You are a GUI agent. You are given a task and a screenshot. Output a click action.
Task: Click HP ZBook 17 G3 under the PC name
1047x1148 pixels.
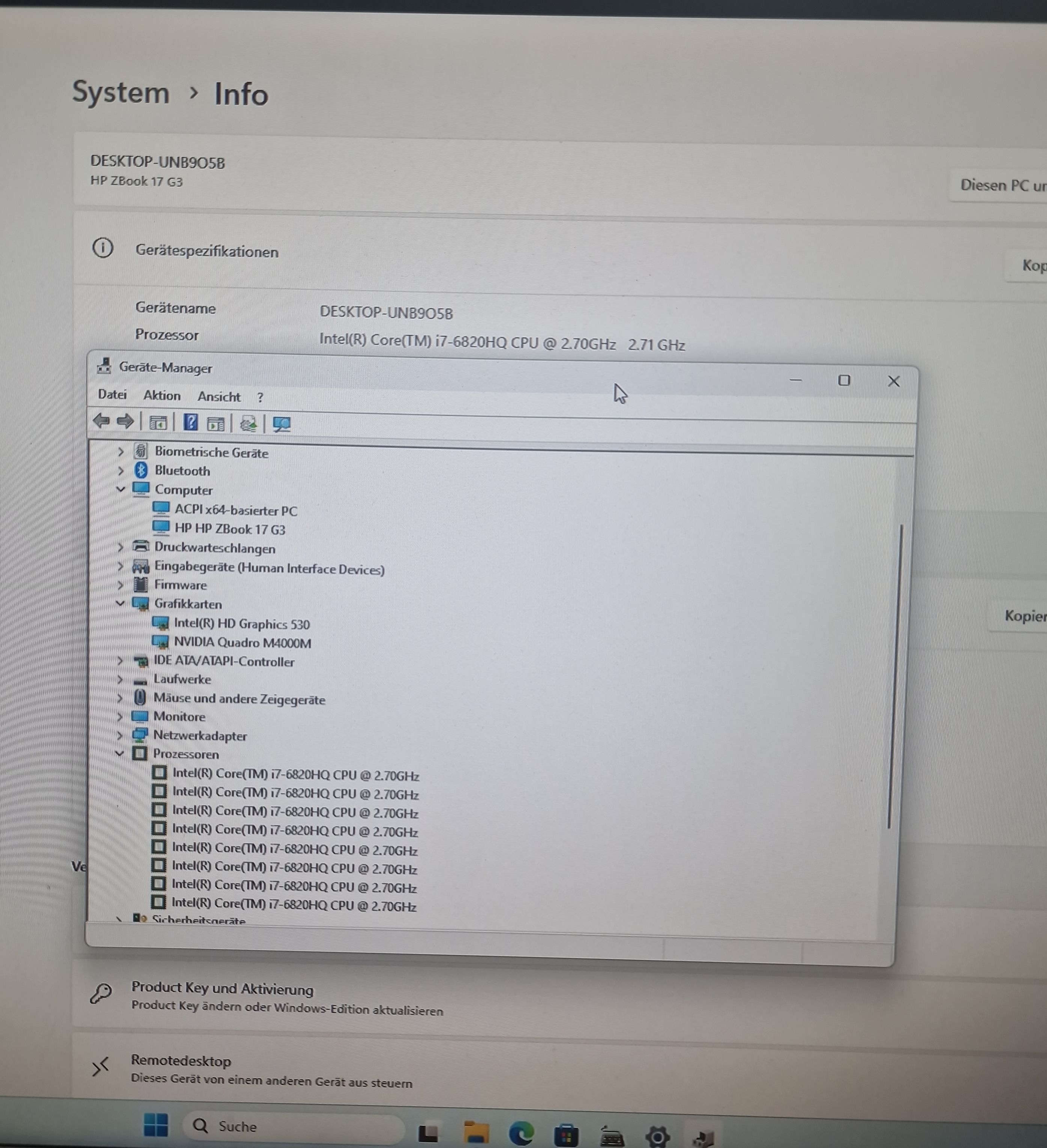[x=137, y=181]
